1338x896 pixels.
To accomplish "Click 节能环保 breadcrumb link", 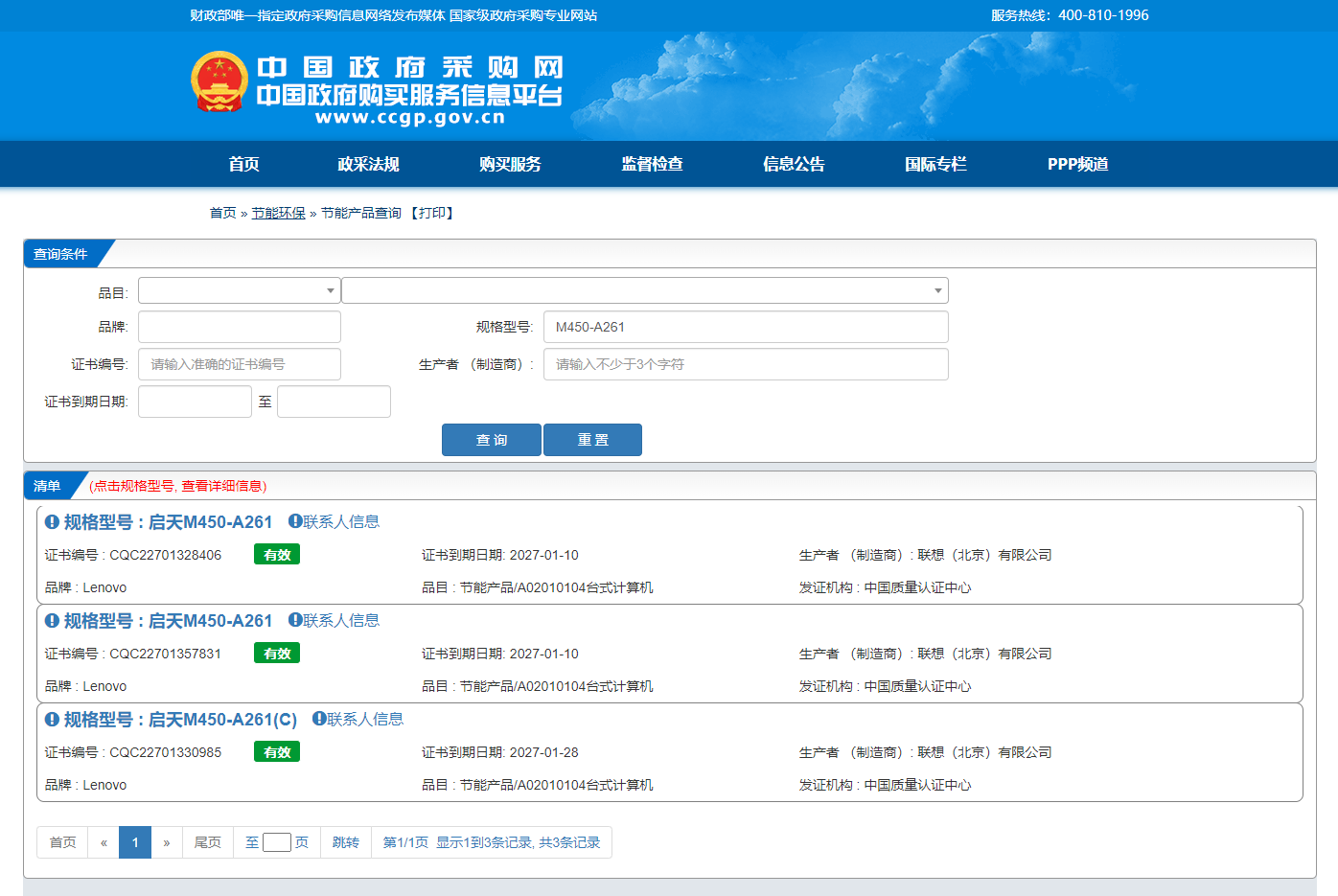I will coord(278,213).
